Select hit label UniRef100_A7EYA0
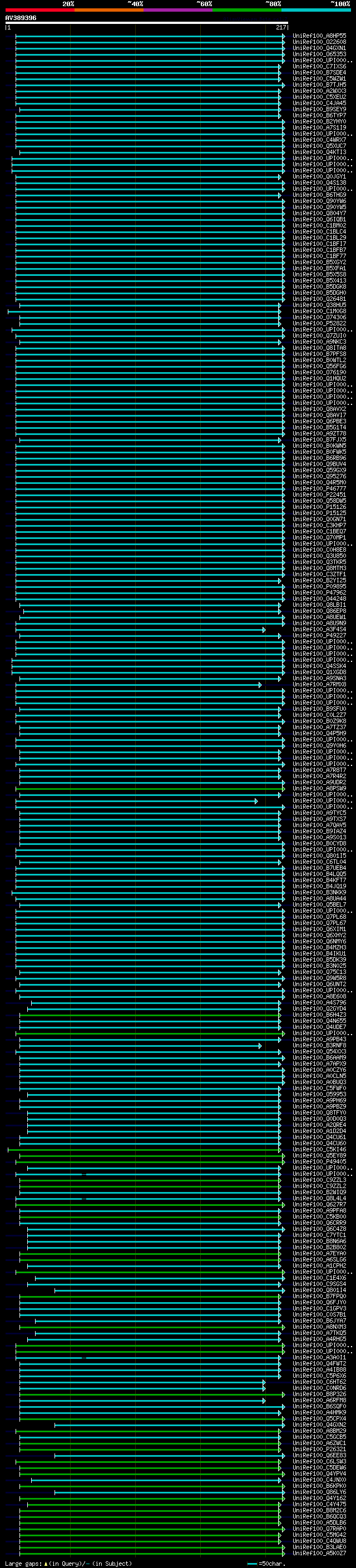The image size is (356, 1568). pos(319,1253)
